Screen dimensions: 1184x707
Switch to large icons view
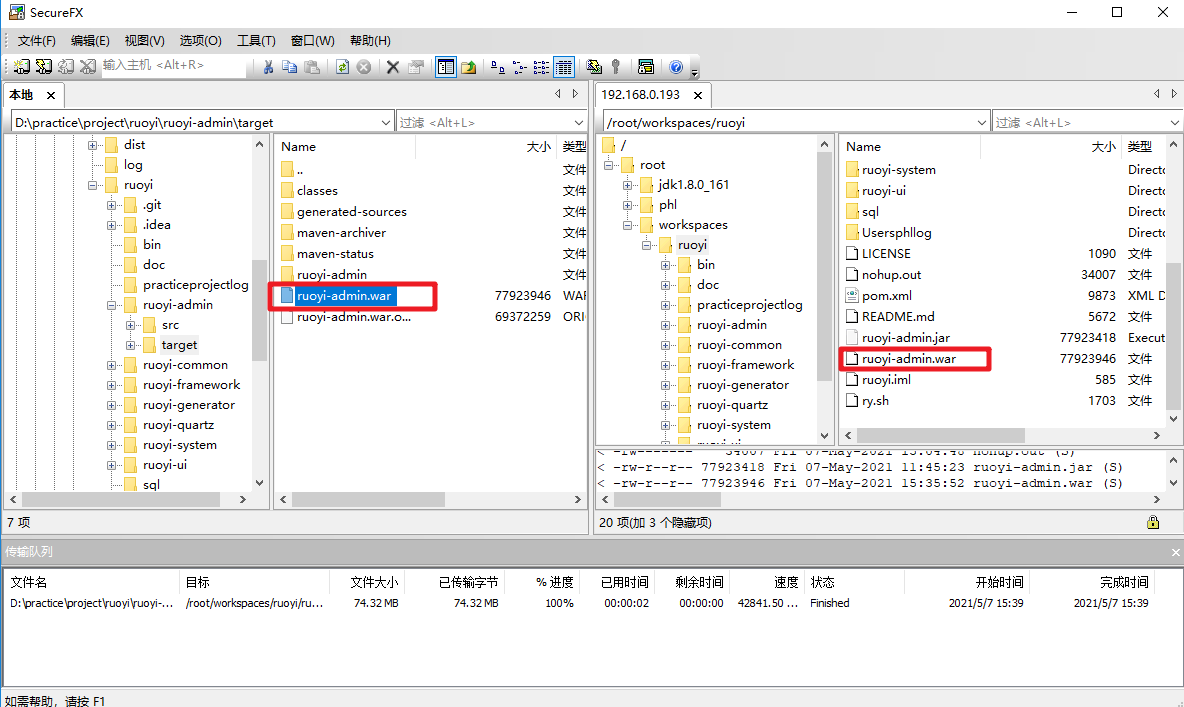tap(498, 66)
